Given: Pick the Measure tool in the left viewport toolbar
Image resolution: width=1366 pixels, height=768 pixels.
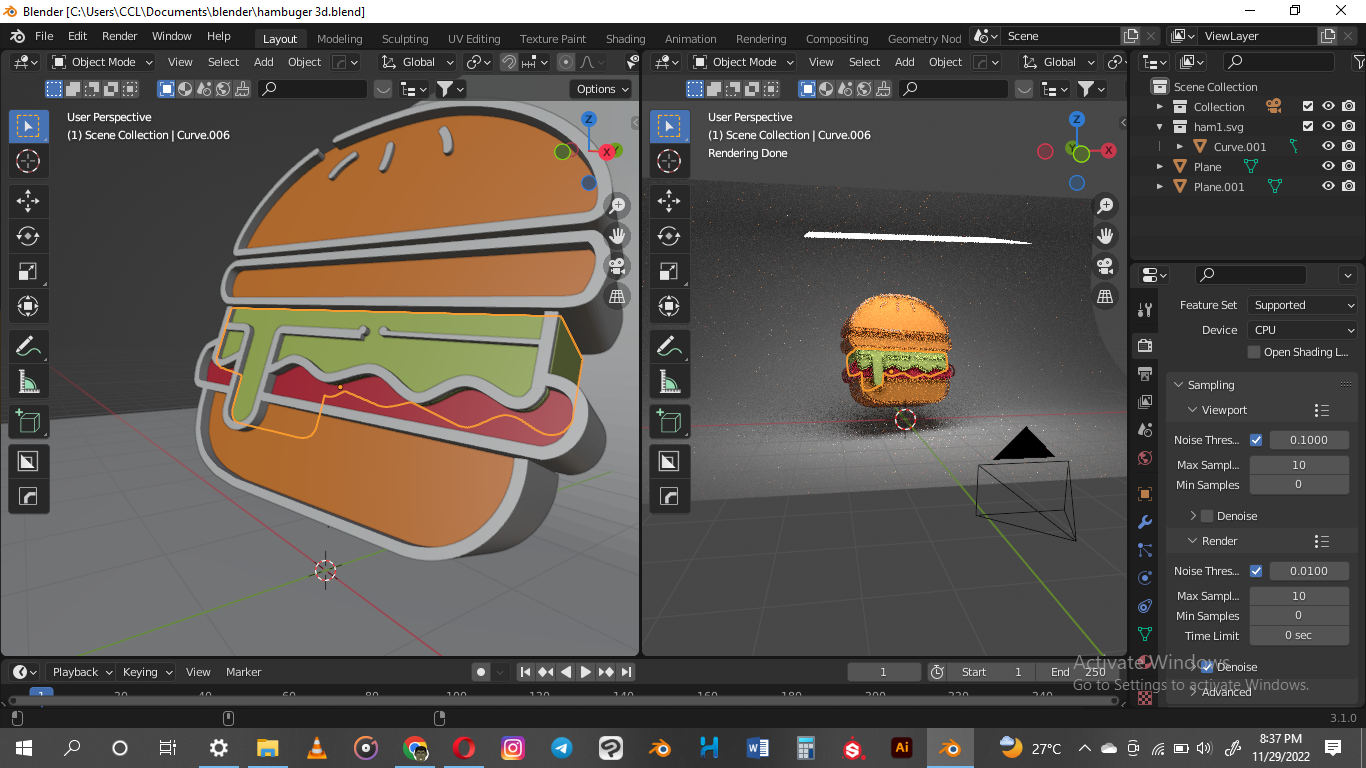Looking at the screenshot, I should (28, 382).
